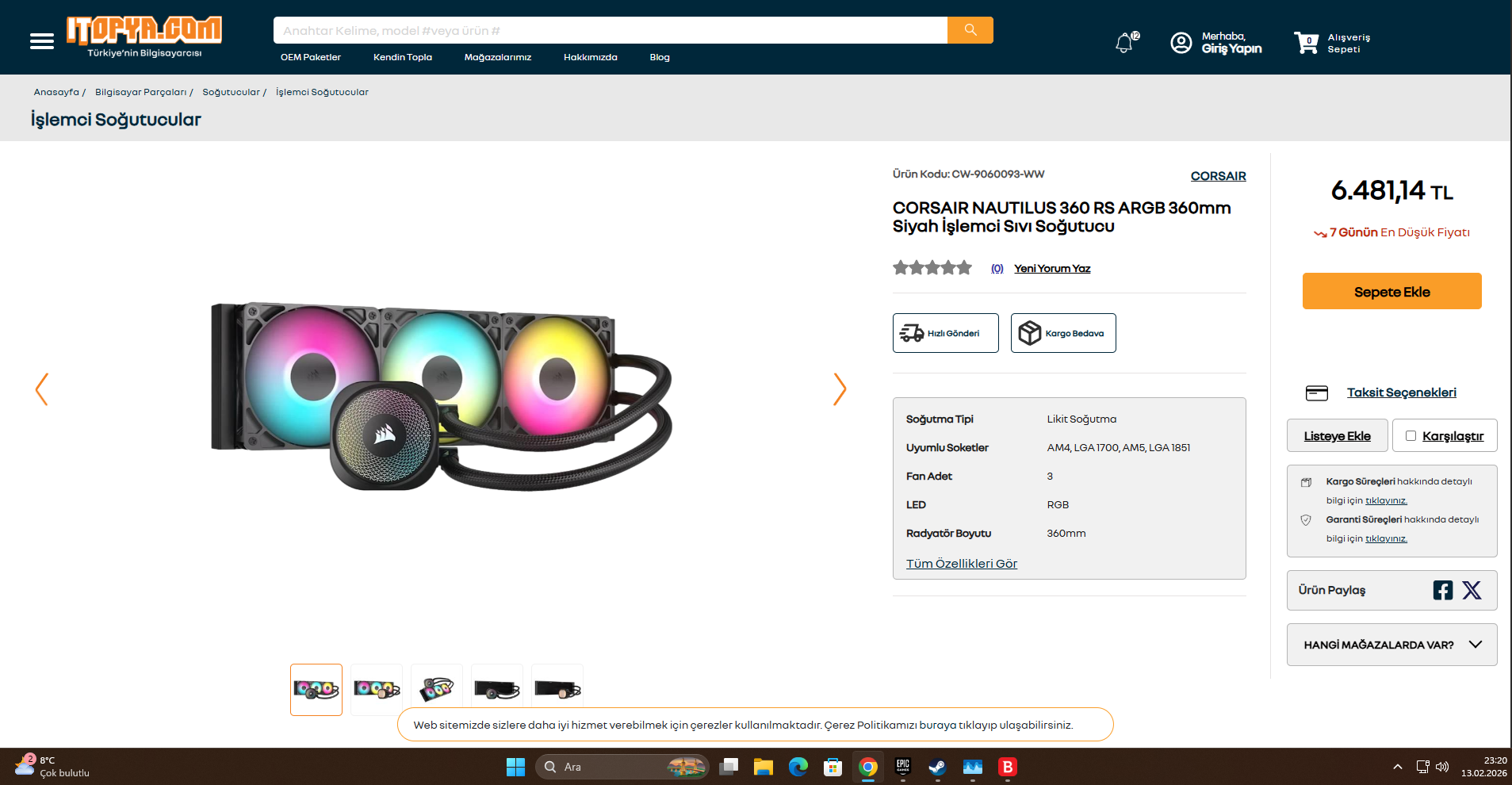
Task: Open Kendin Topla menu
Action: 403,57
